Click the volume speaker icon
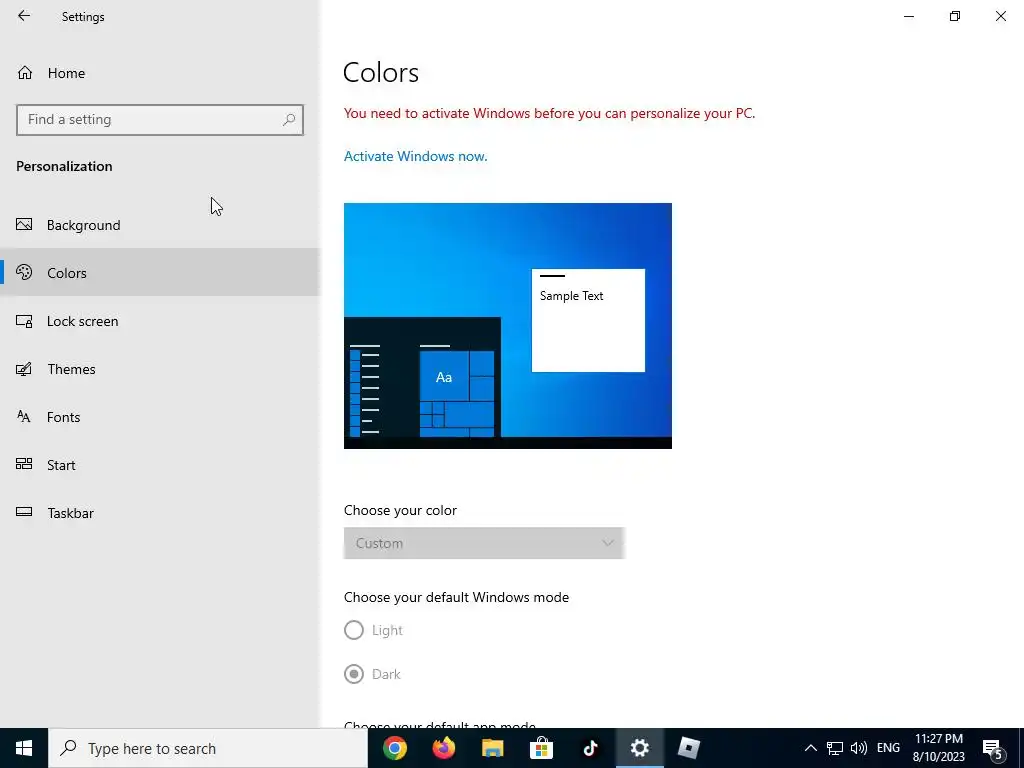Screen dimensions: 1024x768 859,748
